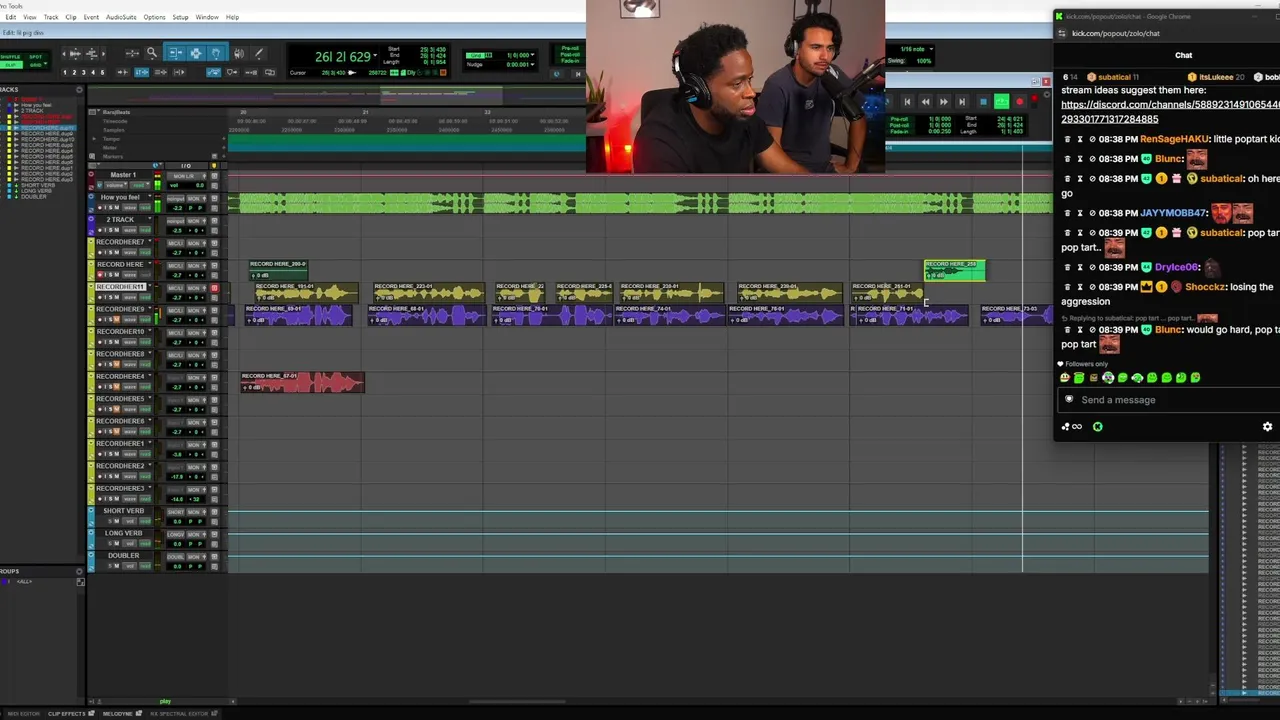Viewport: 1280px width, 720px height.
Task: Click Return to Zero in Transport window
Action: pyautogui.click(x=908, y=101)
